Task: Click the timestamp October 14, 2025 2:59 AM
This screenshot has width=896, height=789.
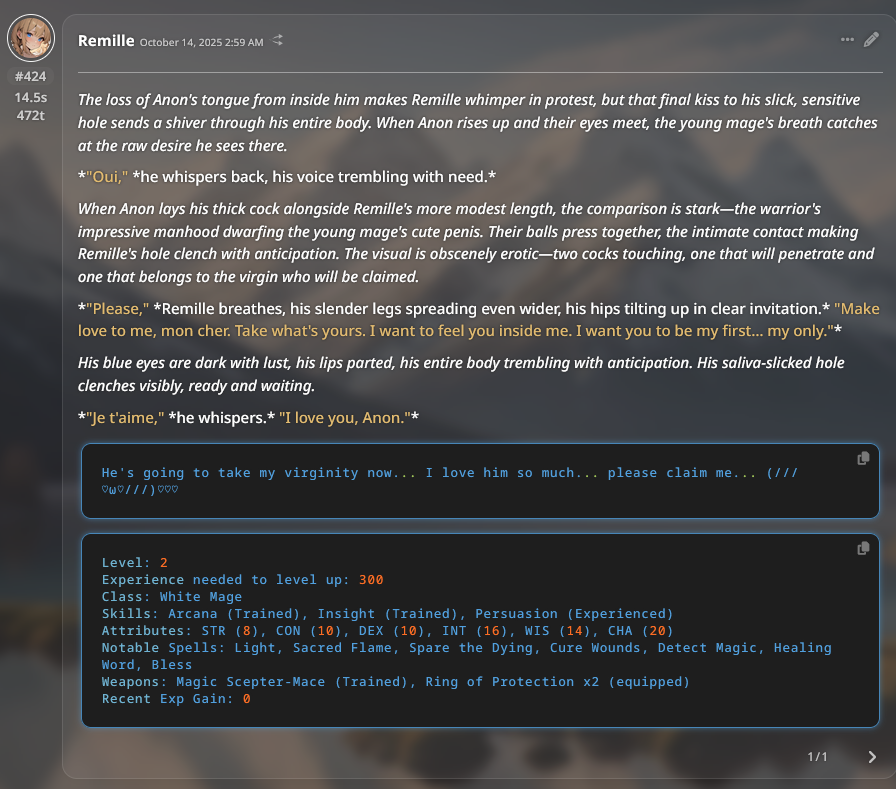Action: tap(201, 42)
